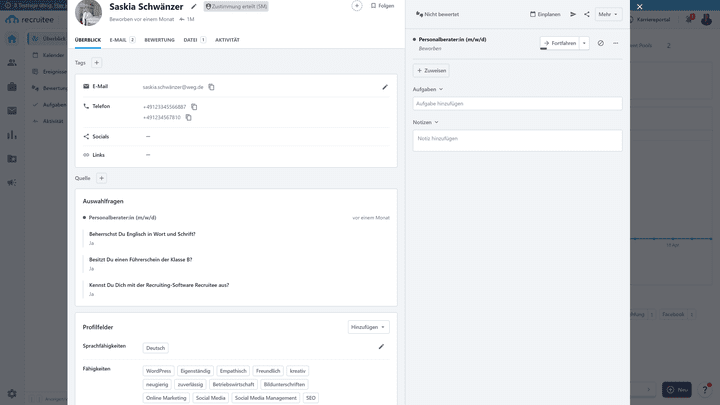
Task: Open the Hinzufügen dropdown in Profilfelder
Action: pos(368,327)
